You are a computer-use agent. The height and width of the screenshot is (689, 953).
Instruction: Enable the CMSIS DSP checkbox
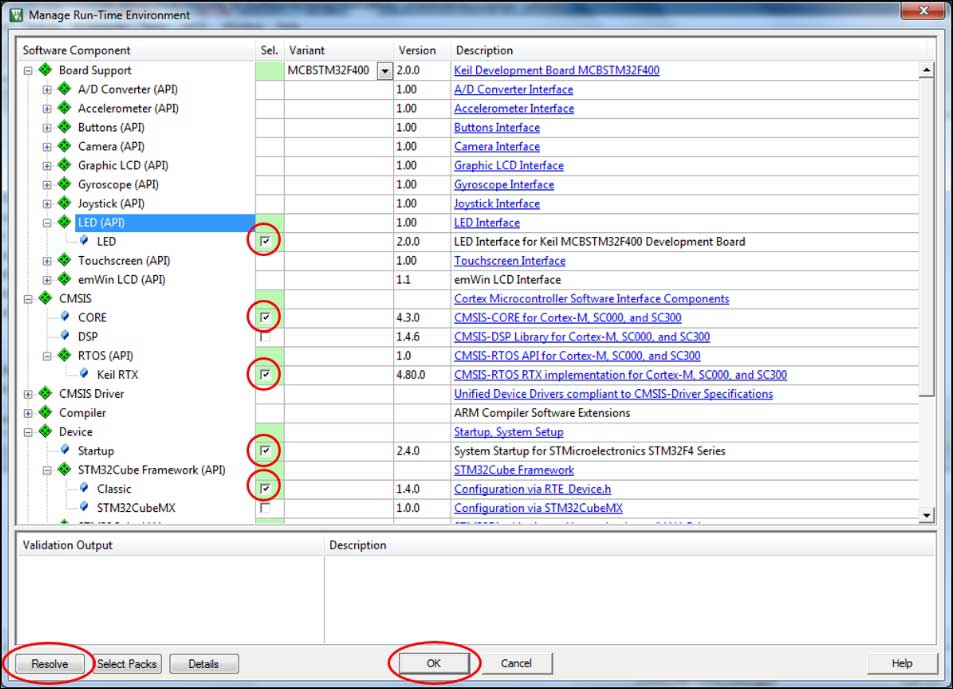[265, 336]
